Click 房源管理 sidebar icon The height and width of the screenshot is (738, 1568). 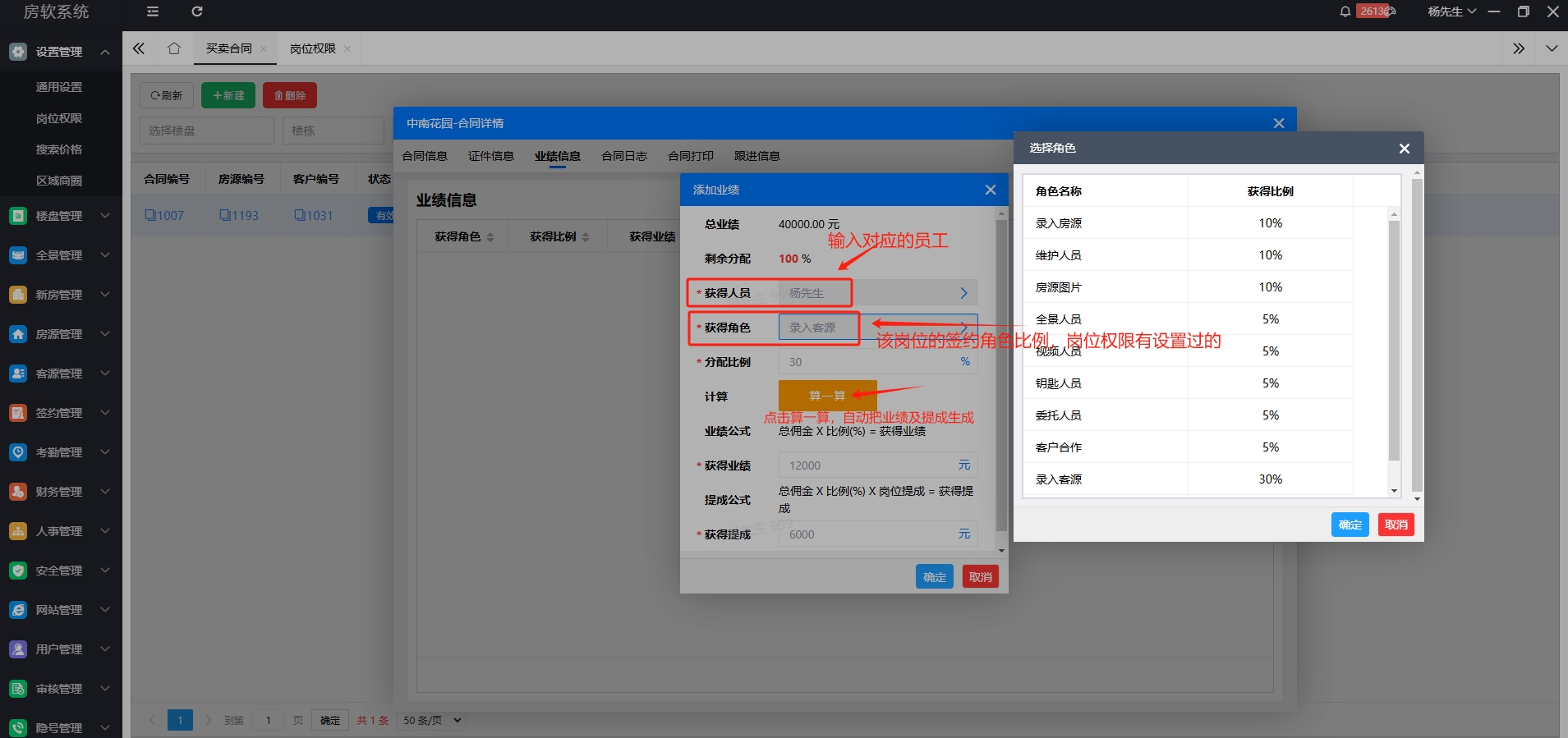pos(18,334)
